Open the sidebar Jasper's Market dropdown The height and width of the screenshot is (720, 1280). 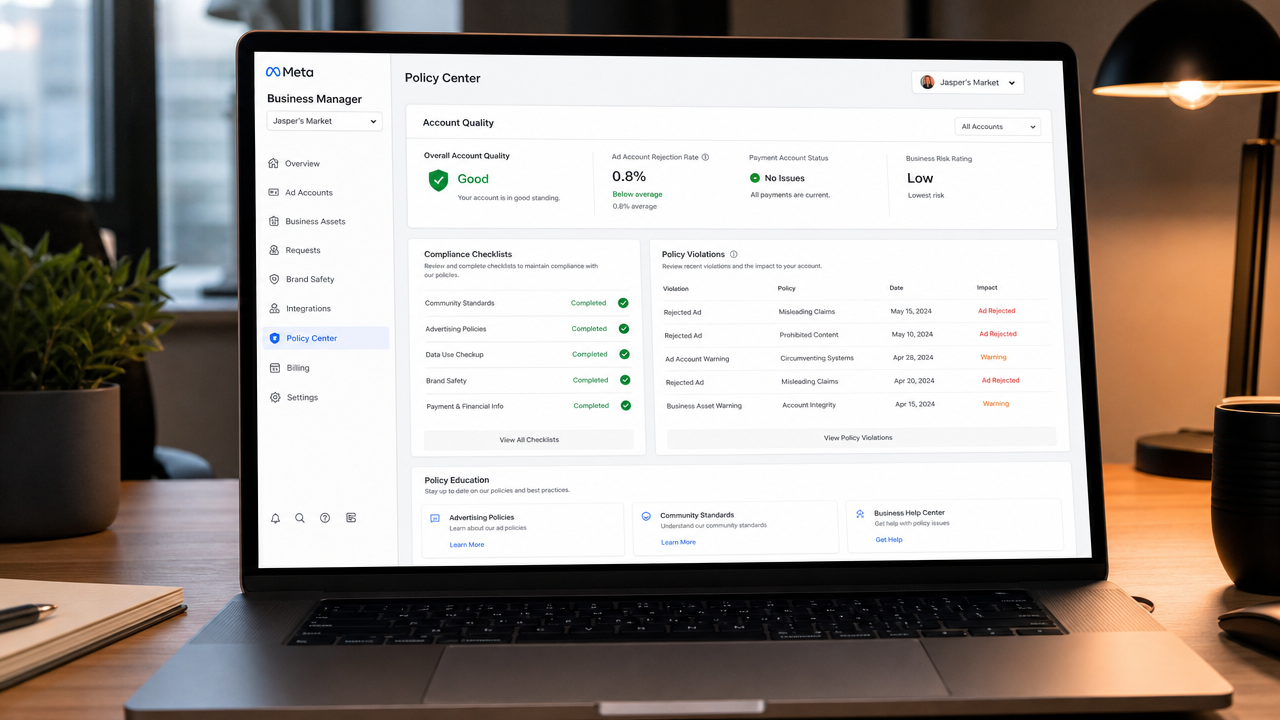(324, 121)
